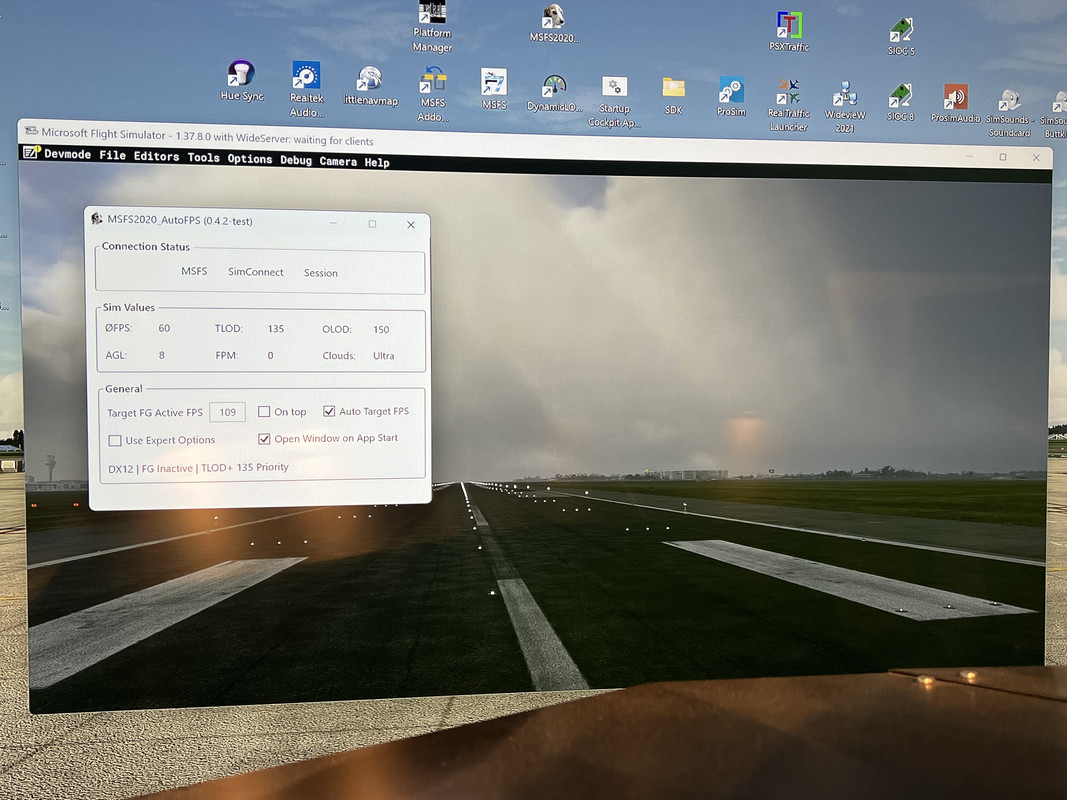The width and height of the screenshot is (1067, 800).
Task: Click the AutoFPS window title icon
Action: 97,218
